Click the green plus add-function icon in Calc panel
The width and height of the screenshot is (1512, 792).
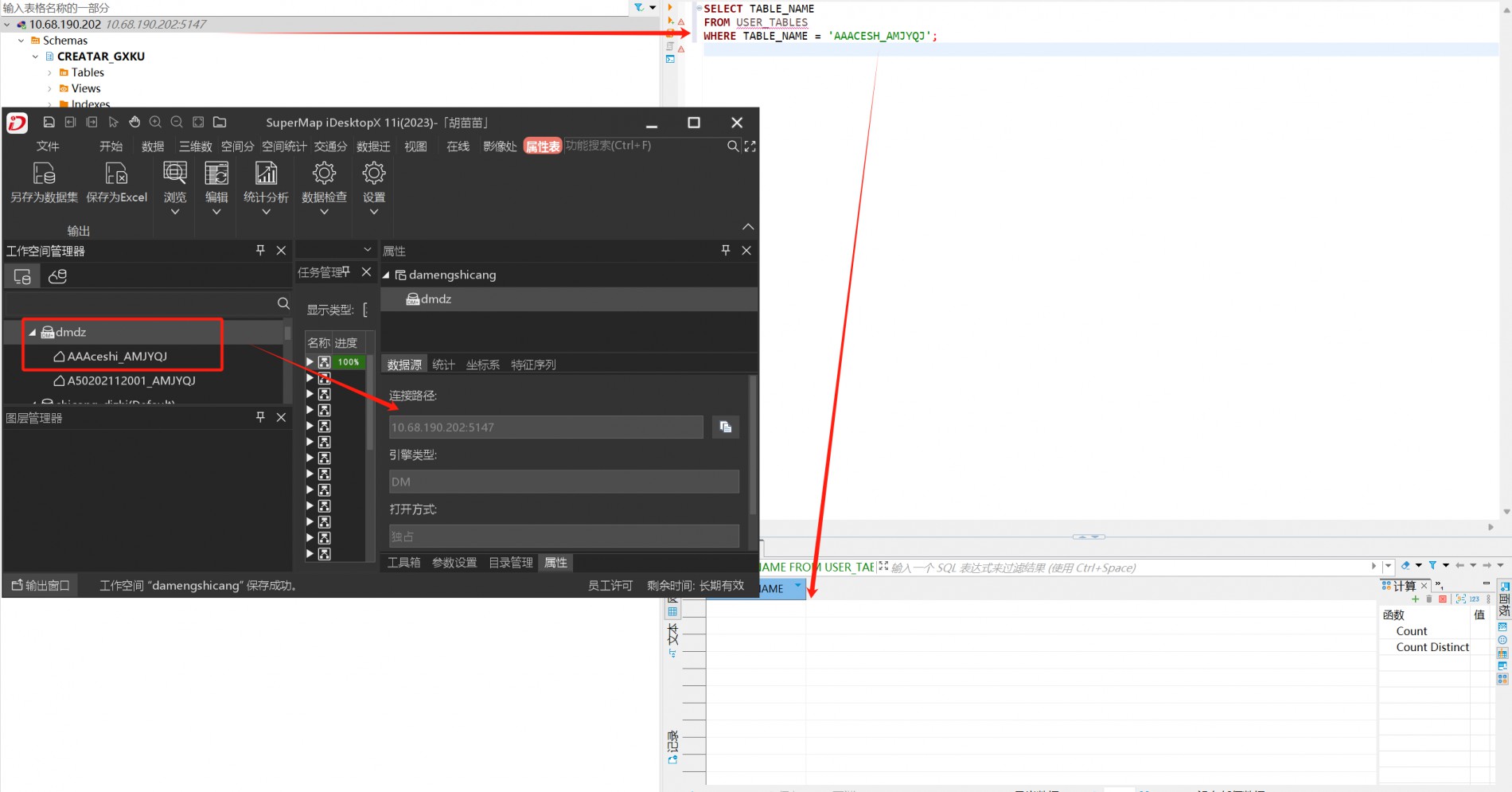coord(1415,599)
